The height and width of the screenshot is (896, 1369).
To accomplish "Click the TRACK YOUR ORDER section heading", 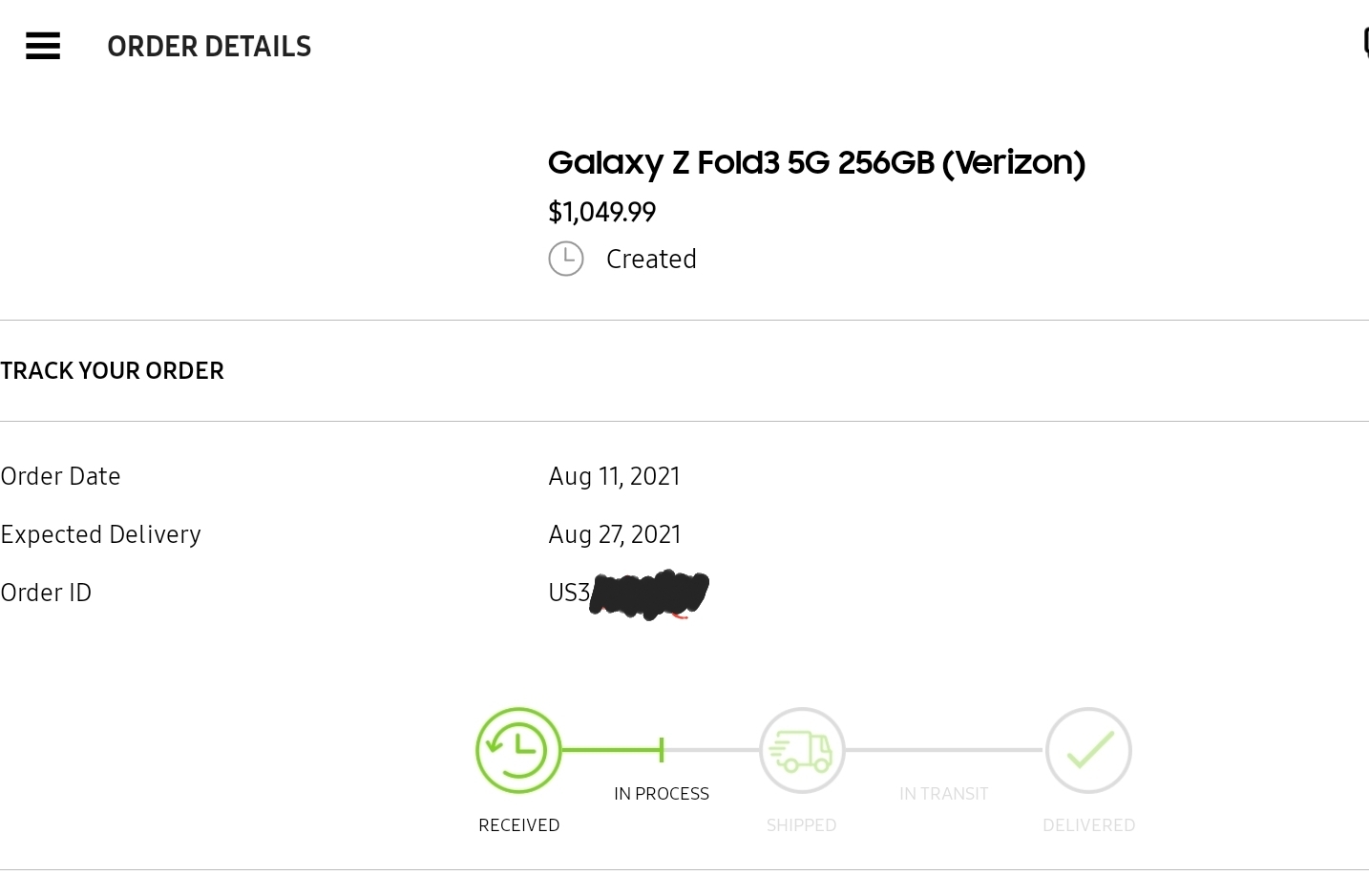I will [x=113, y=371].
